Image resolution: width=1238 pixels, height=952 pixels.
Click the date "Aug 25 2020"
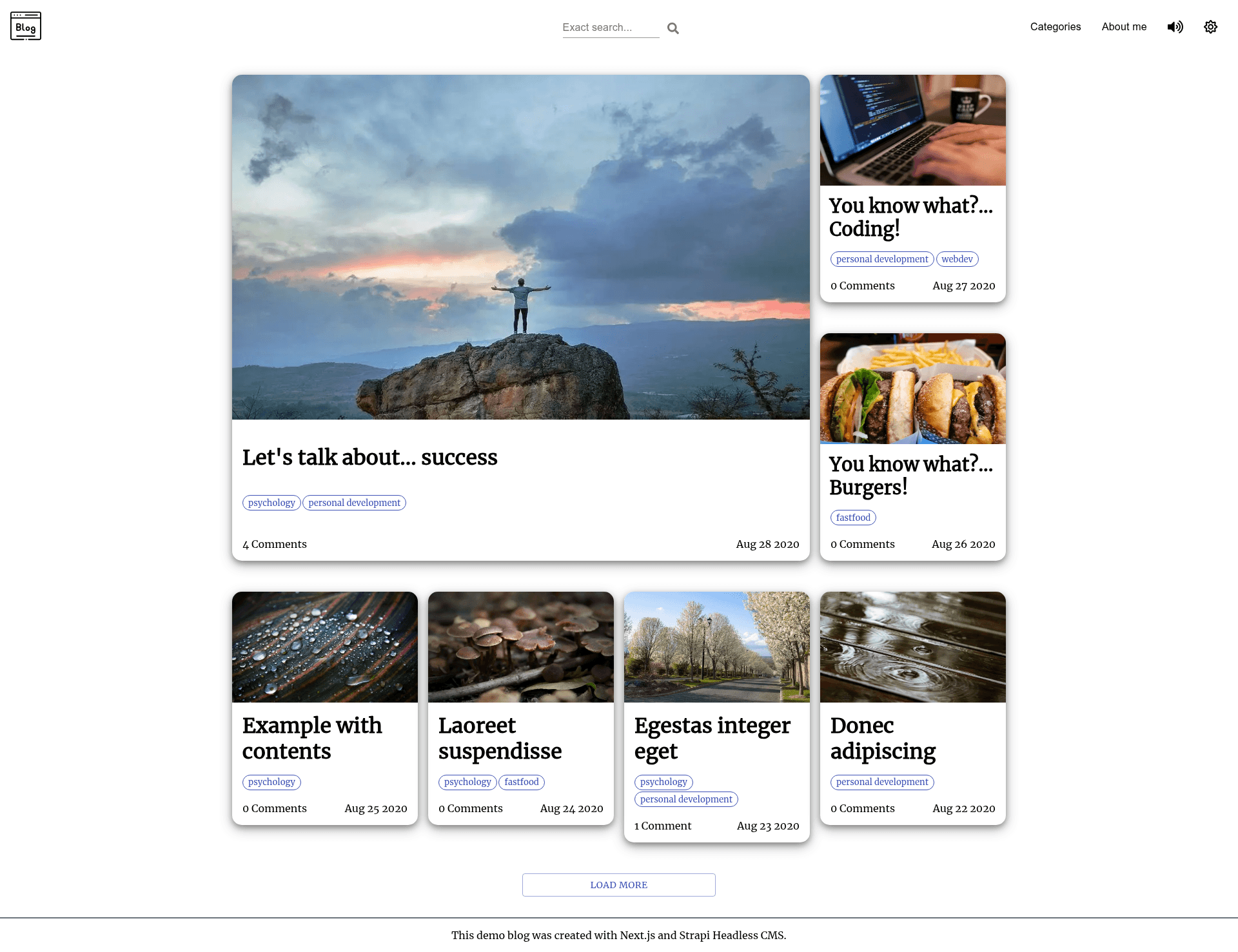(376, 808)
